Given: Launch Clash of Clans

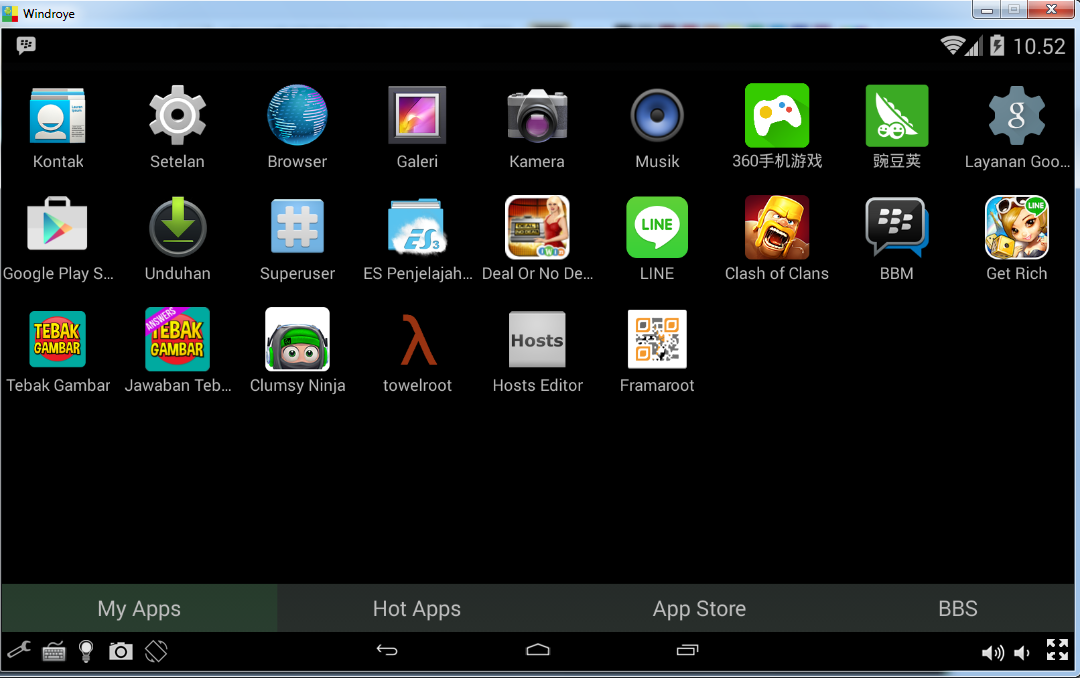Looking at the screenshot, I should 777,227.
